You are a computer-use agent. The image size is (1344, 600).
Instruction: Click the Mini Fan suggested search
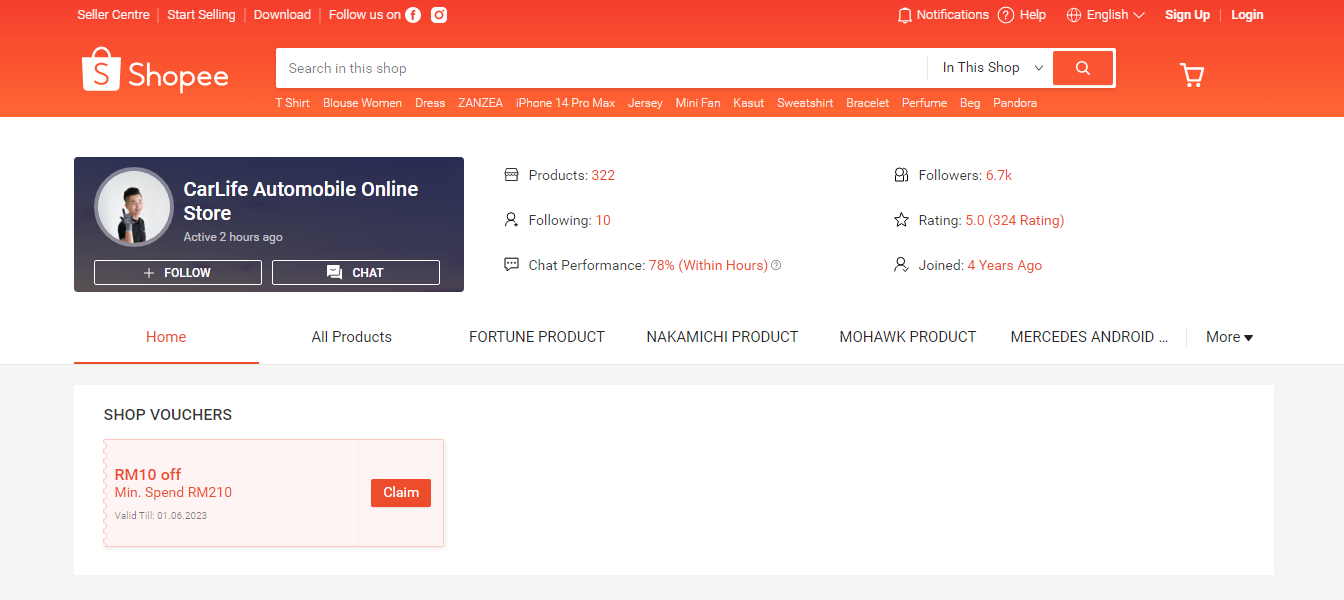coord(698,103)
